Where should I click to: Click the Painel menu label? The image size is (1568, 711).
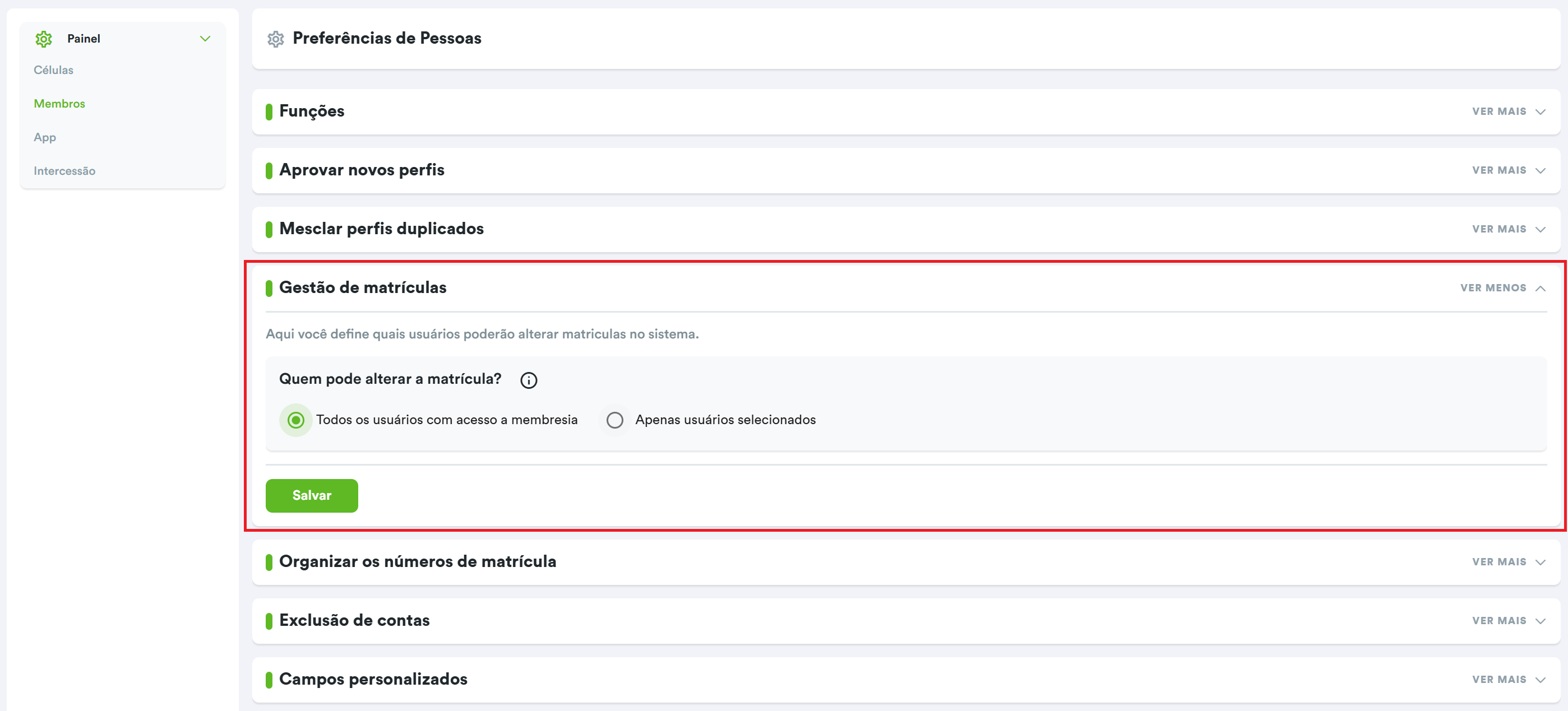[x=84, y=39]
